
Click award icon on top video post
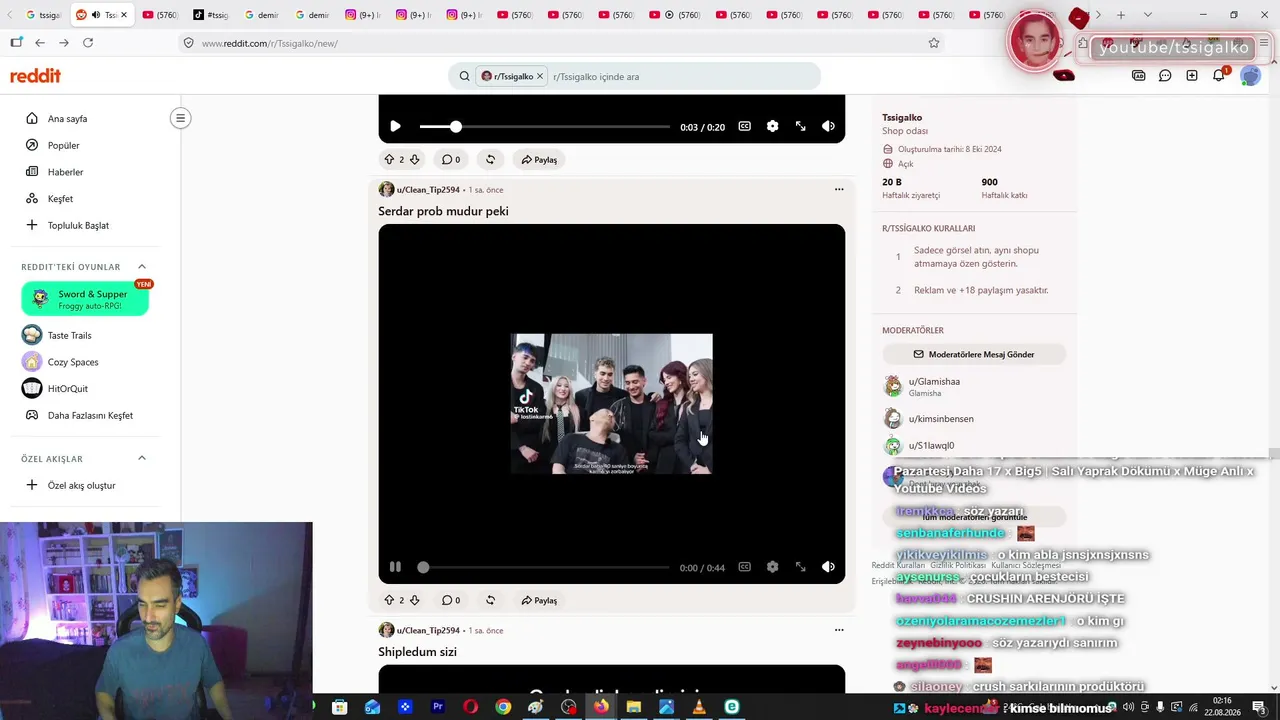point(490,159)
